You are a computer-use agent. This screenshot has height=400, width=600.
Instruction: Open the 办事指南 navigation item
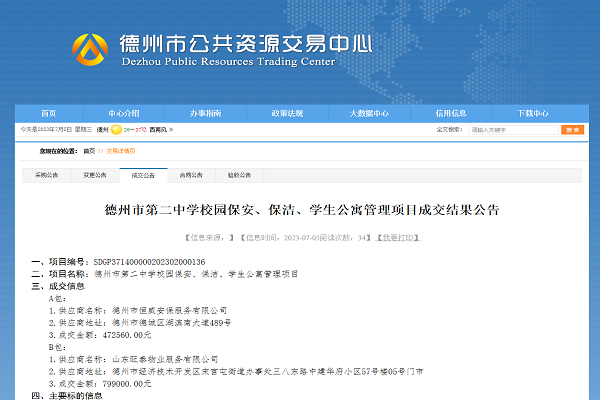pyautogui.click(x=205, y=113)
